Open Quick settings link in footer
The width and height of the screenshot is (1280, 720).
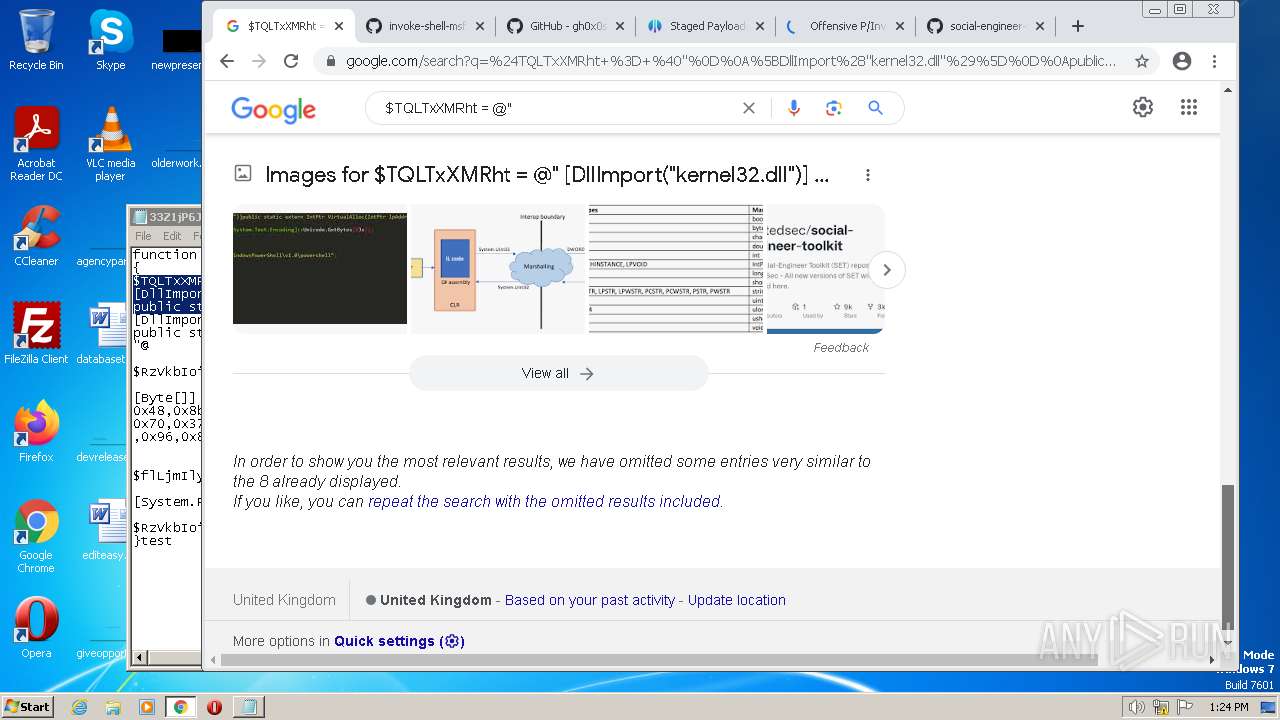coord(399,641)
